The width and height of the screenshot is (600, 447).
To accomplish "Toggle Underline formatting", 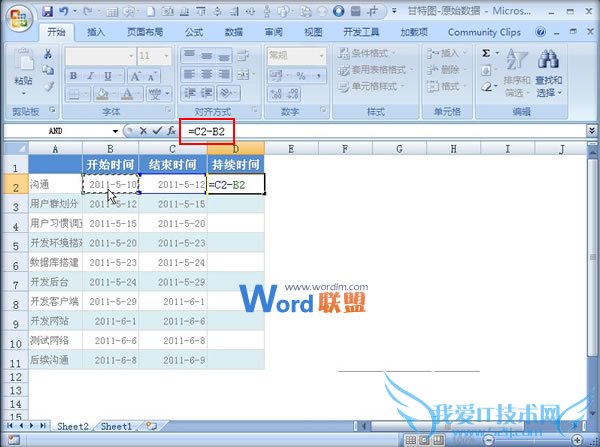I will point(108,76).
